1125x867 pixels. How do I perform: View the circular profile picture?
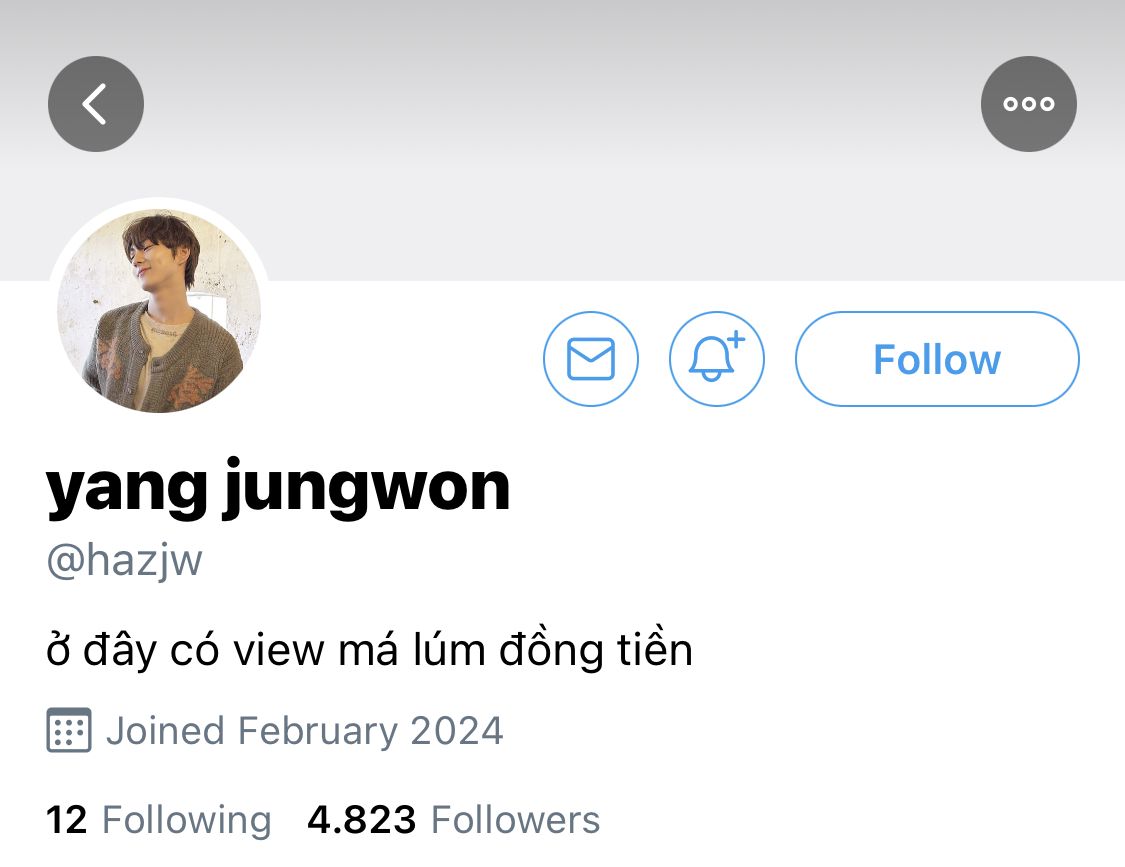click(x=159, y=311)
